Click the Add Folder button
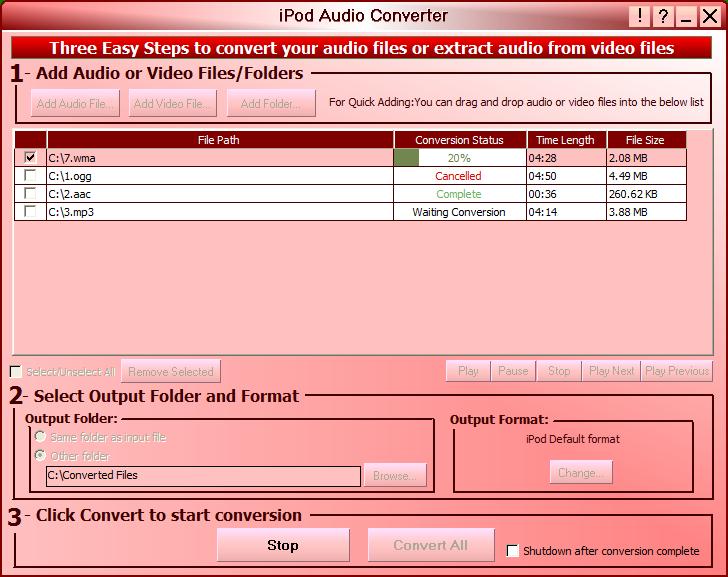The width and height of the screenshot is (728, 577). [271, 104]
